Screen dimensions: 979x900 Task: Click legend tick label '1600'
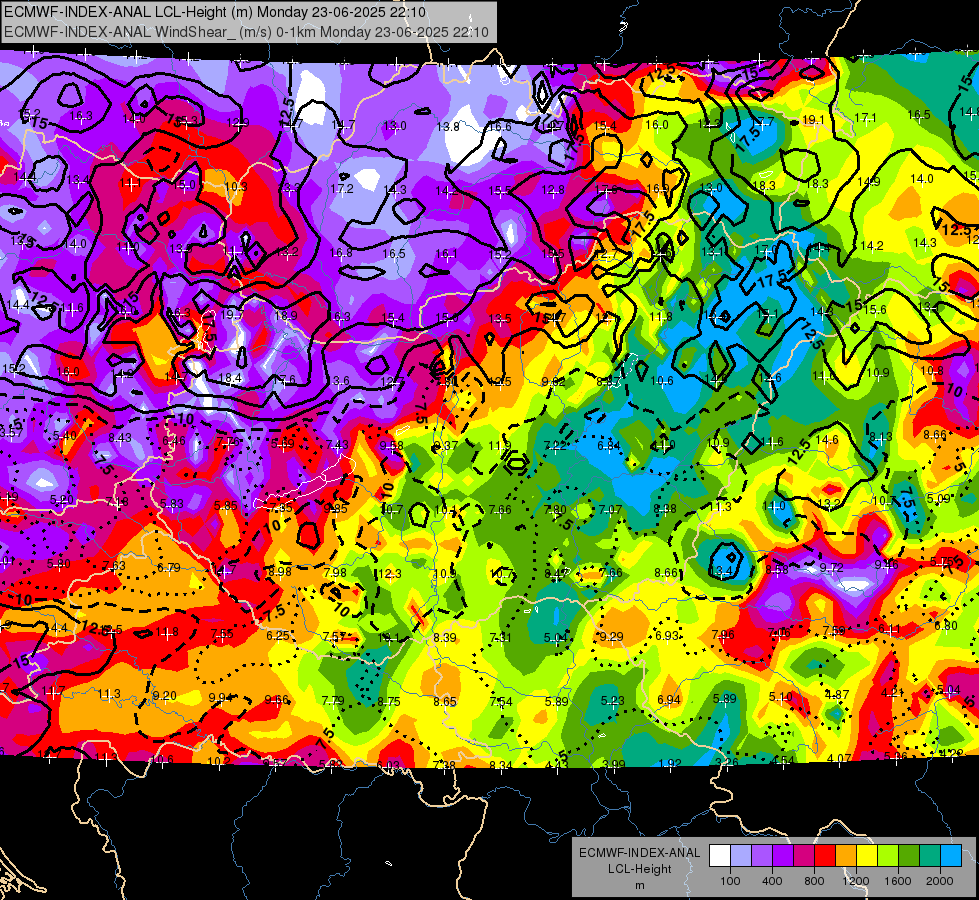point(898,881)
